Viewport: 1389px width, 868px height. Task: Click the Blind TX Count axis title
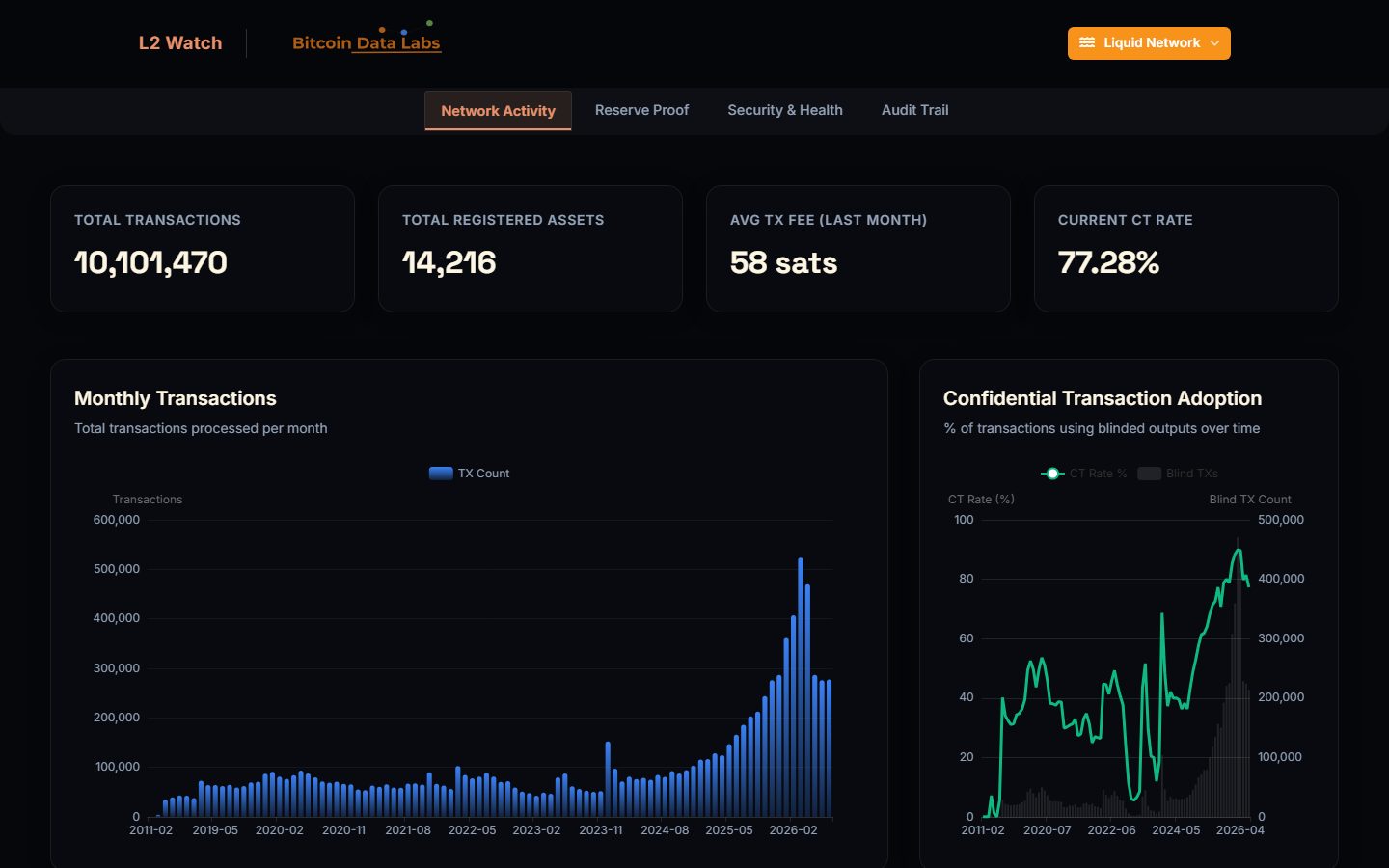pos(1250,500)
